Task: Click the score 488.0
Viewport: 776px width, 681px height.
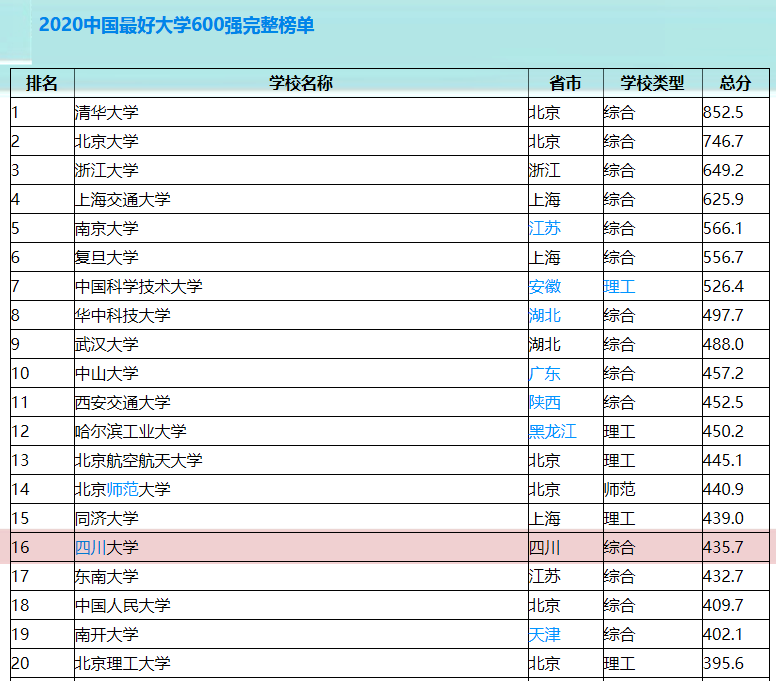Action: pyautogui.click(x=723, y=344)
